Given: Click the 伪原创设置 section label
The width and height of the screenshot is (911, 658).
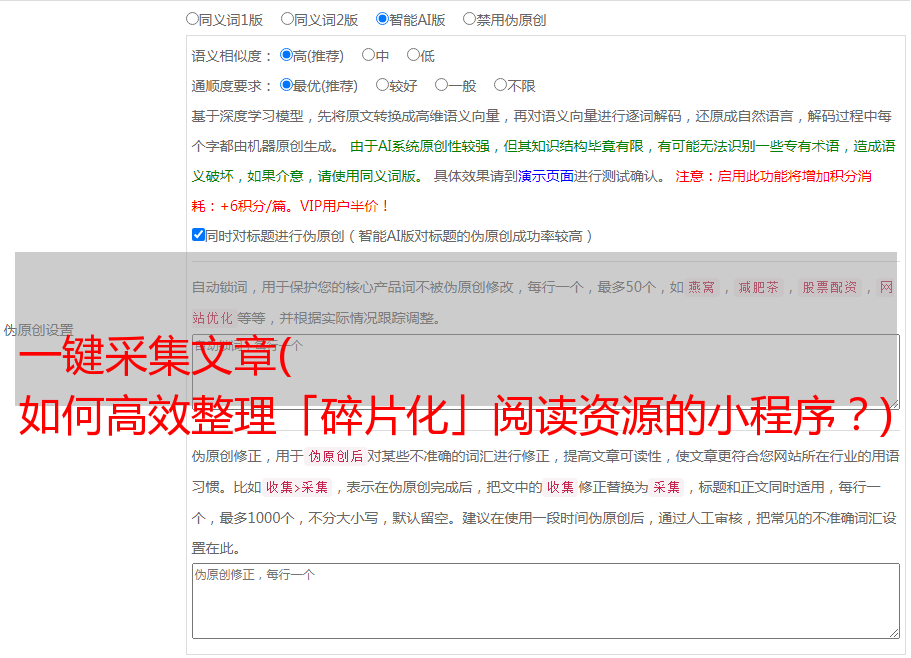Looking at the screenshot, I should click(x=38, y=330).
